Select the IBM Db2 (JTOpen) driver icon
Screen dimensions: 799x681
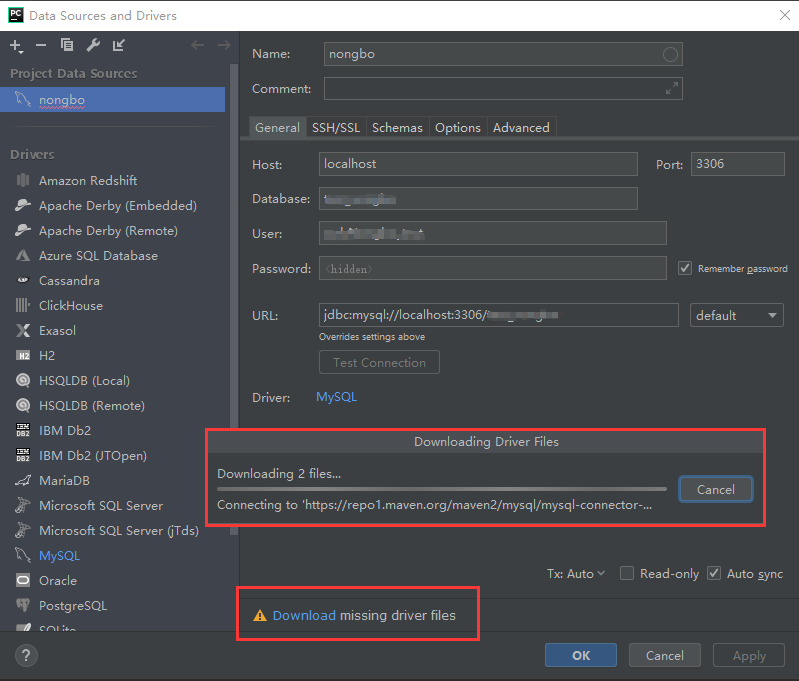click(x=22, y=455)
